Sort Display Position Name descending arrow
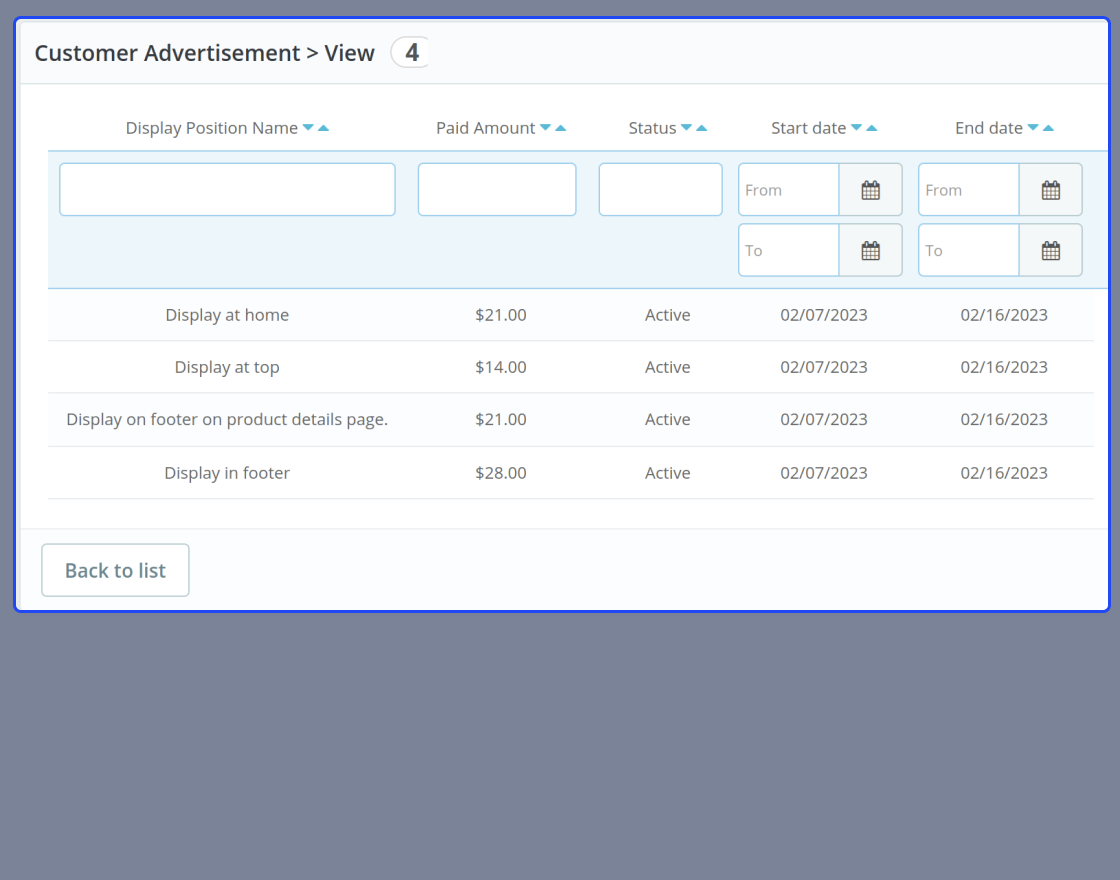Screen dimensions: 1120x880 pyautogui.click(x=308, y=127)
